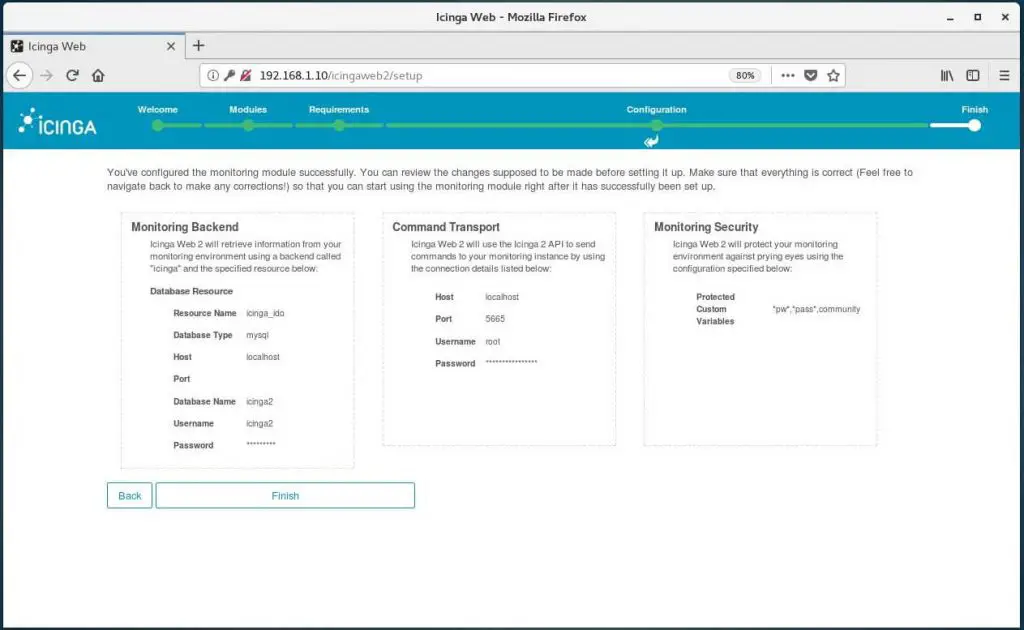Open site information icon in address bar
This screenshot has height=630, width=1024.
point(213,76)
